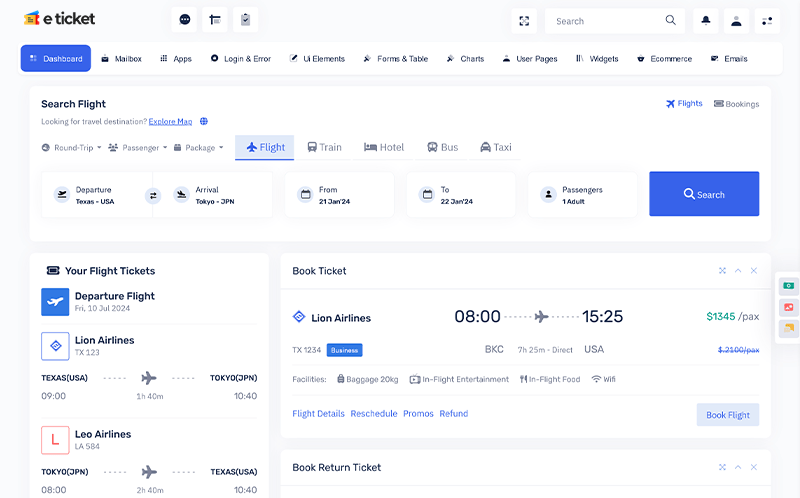Open the Reschedule link
The height and width of the screenshot is (498, 800).
(x=374, y=414)
